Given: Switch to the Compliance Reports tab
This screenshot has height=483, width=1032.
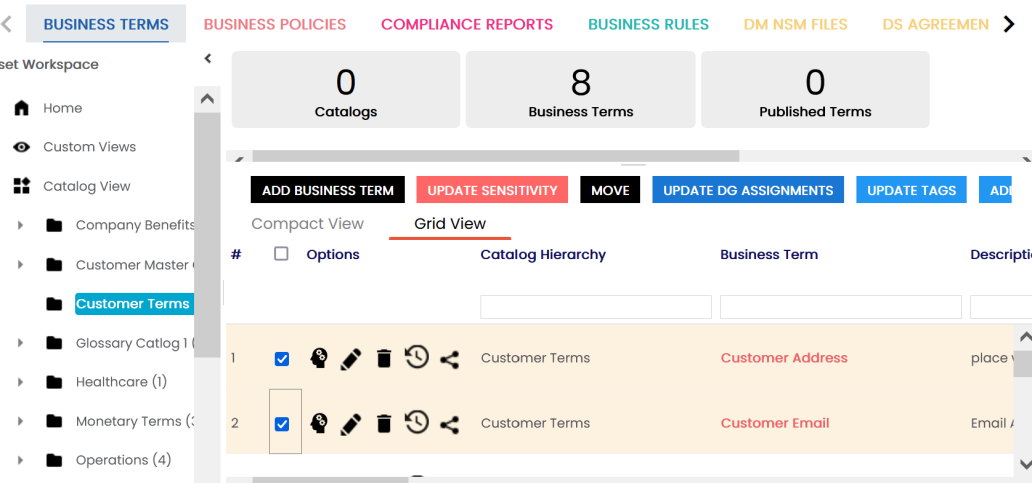Looking at the screenshot, I should (x=467, y=24).
